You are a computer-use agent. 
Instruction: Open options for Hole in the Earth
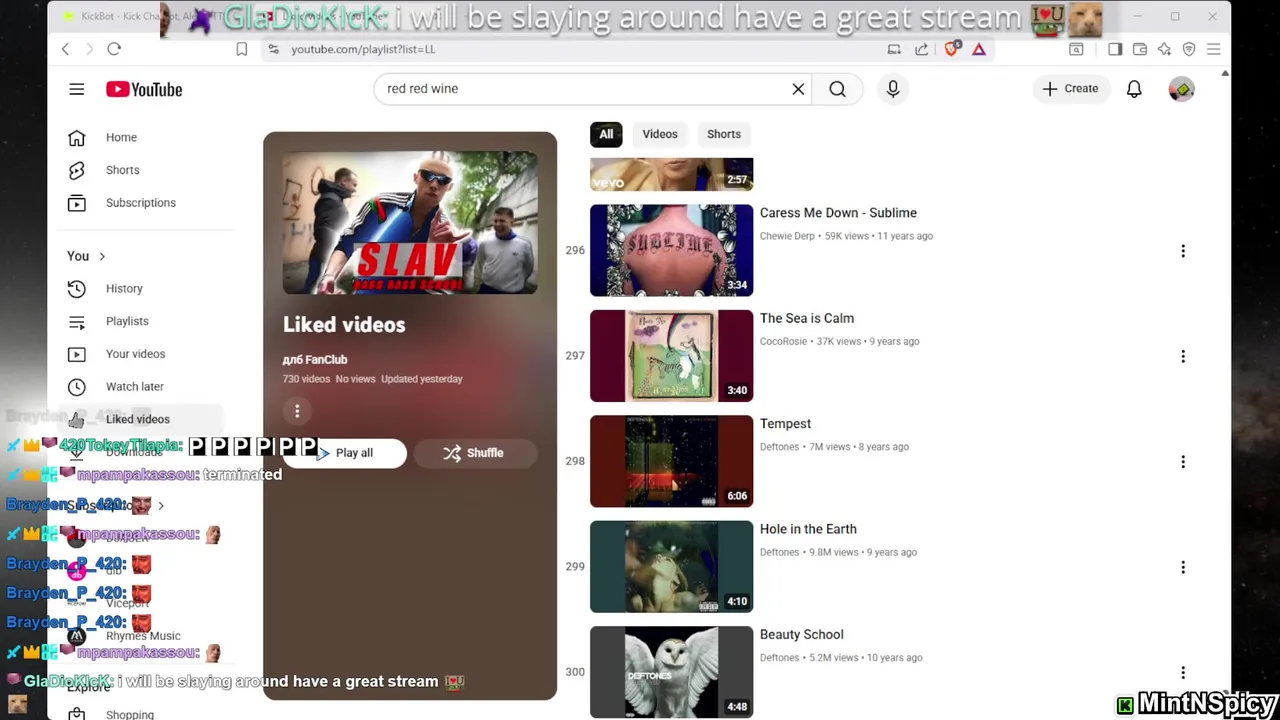coord(1183,567)
